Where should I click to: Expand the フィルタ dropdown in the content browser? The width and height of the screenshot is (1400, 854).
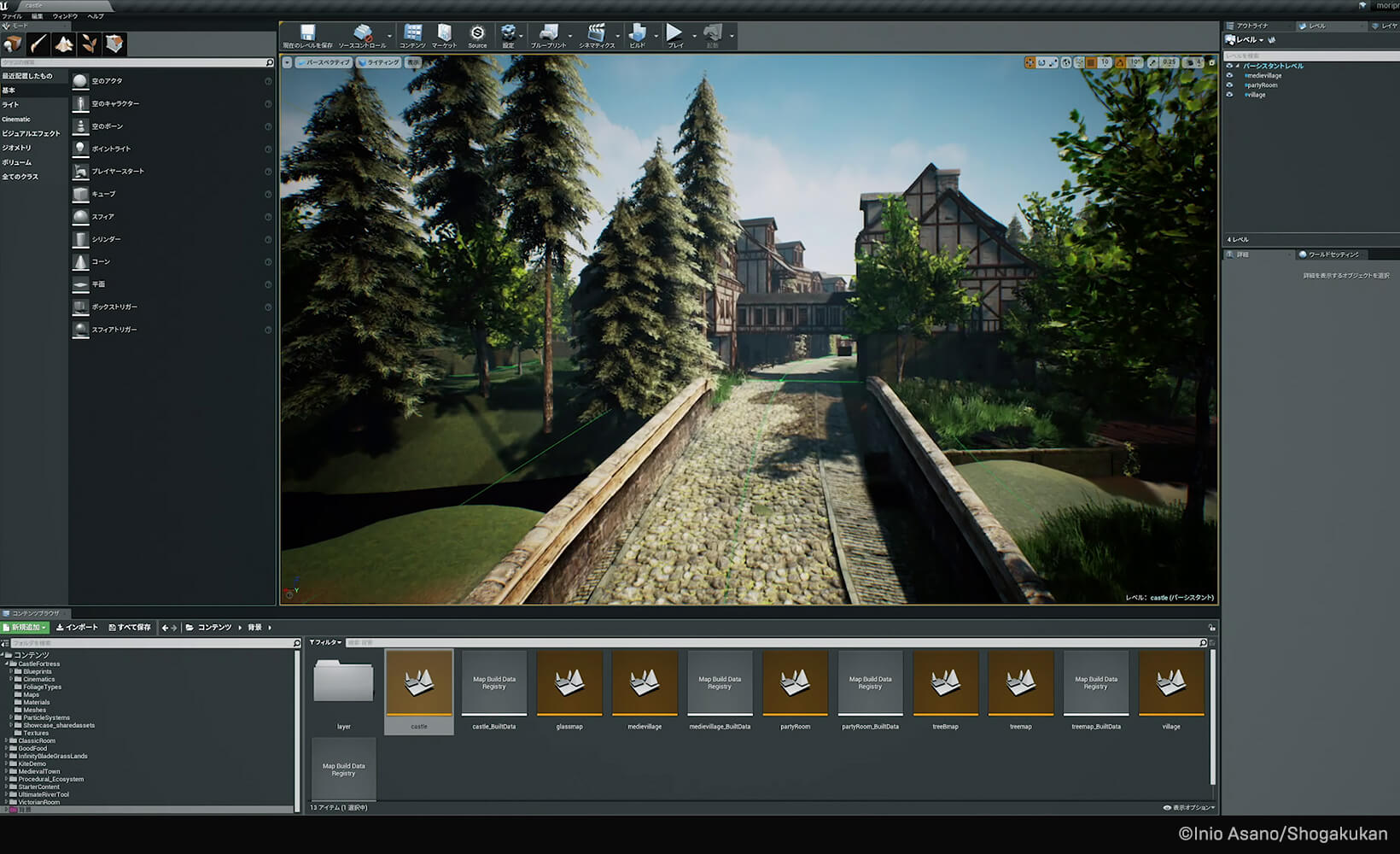(325, 642)
